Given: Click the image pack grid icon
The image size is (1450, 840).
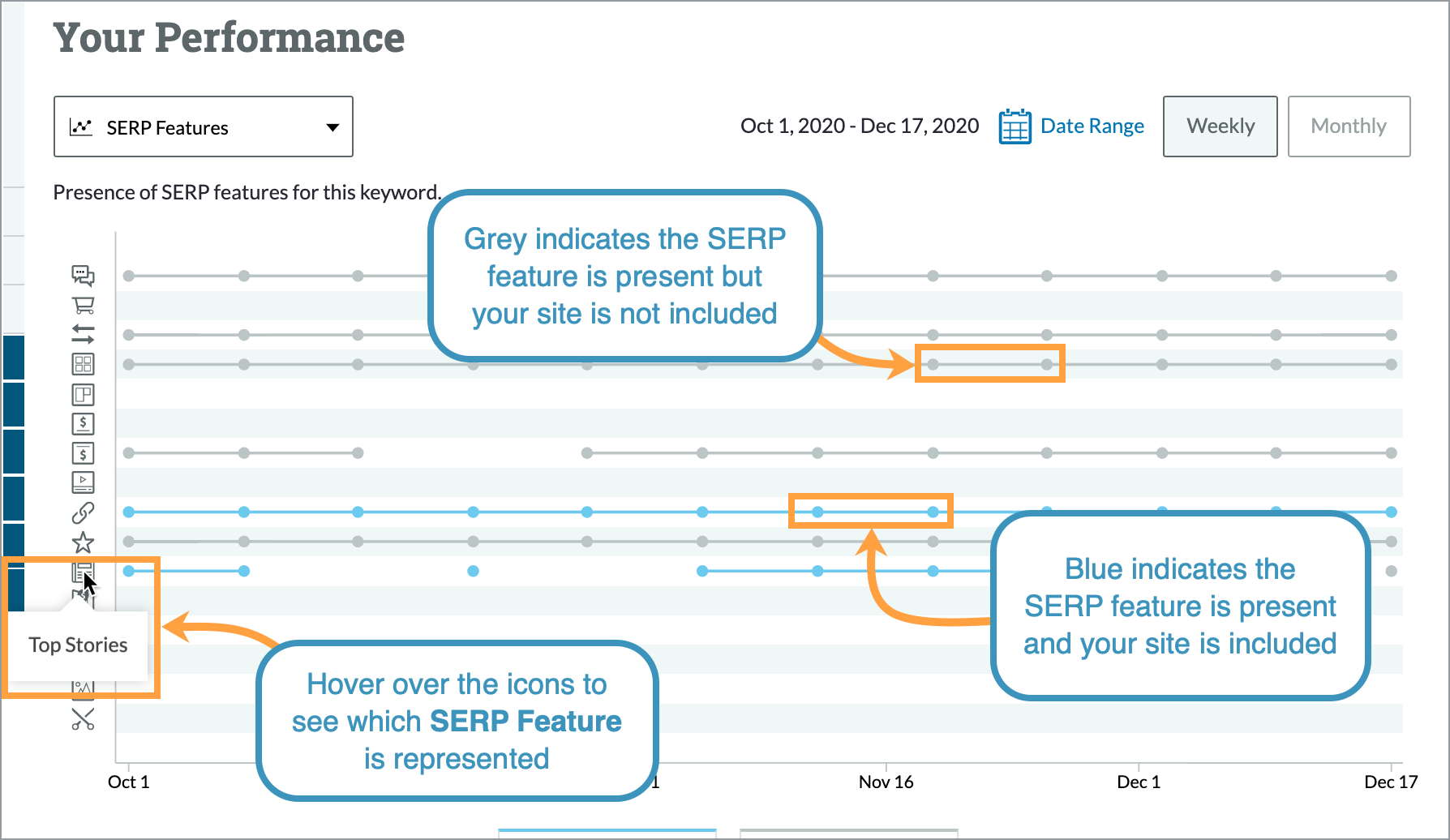Looking at the screenshot, I should coord(84,364).
